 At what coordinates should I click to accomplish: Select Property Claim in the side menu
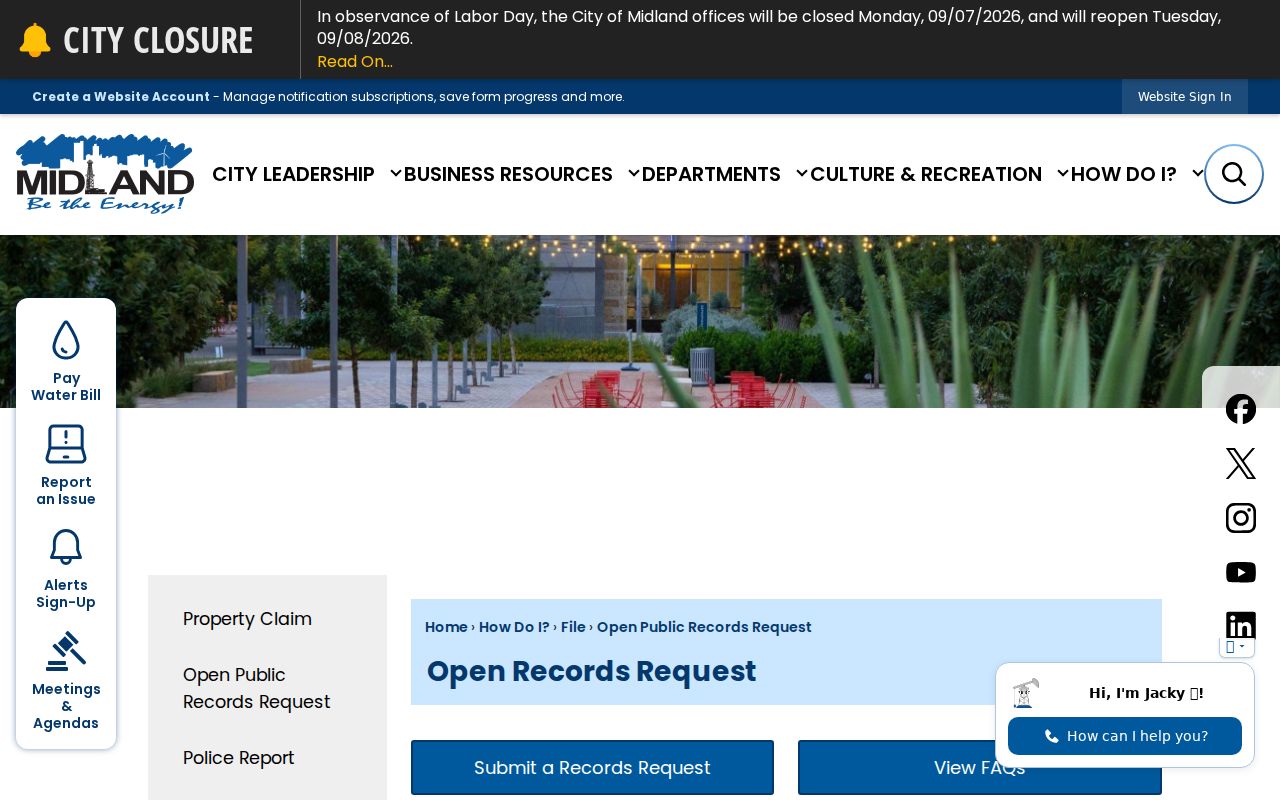click(247, 619)
